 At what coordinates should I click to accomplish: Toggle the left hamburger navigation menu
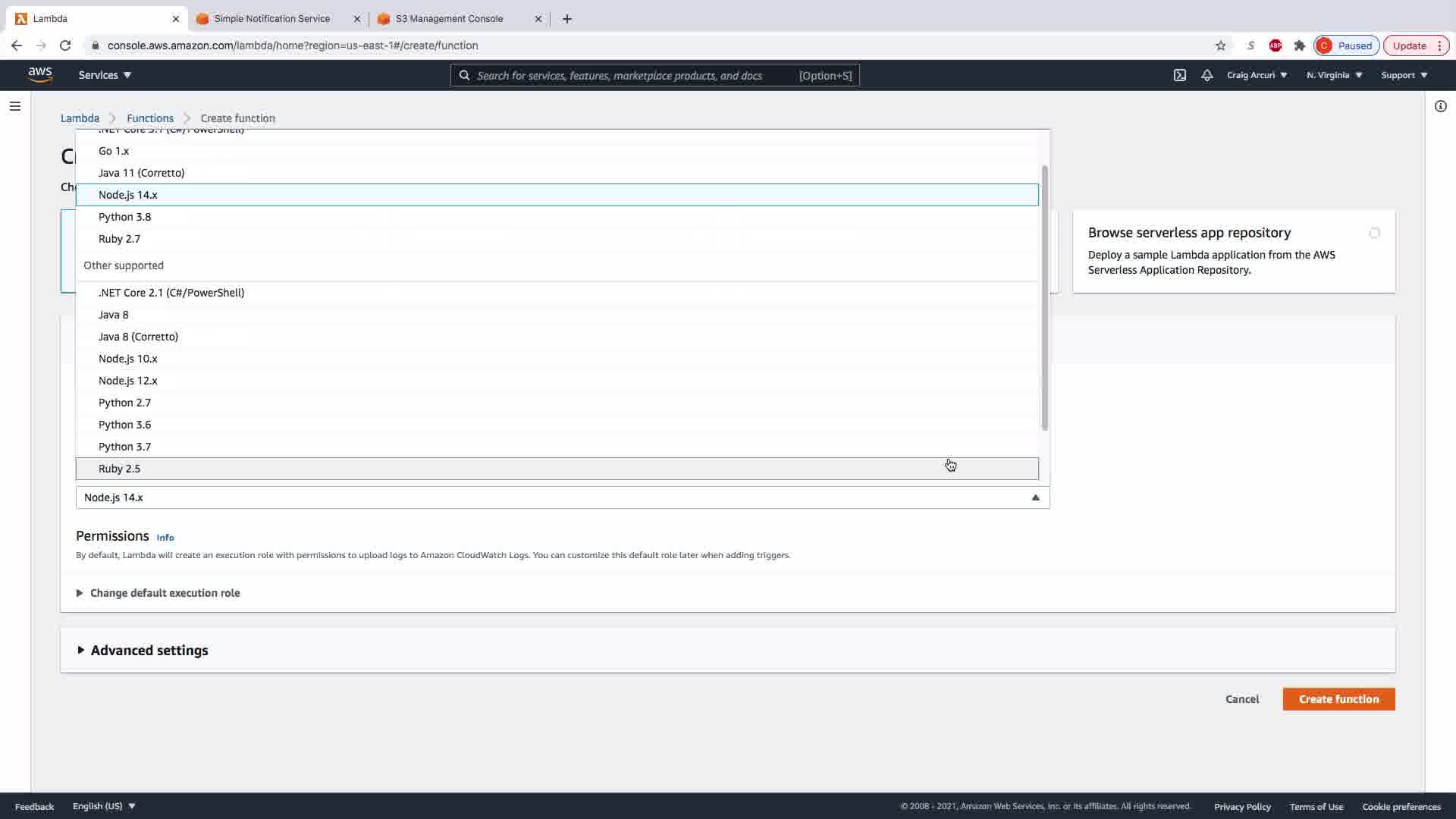coord(14,106)
